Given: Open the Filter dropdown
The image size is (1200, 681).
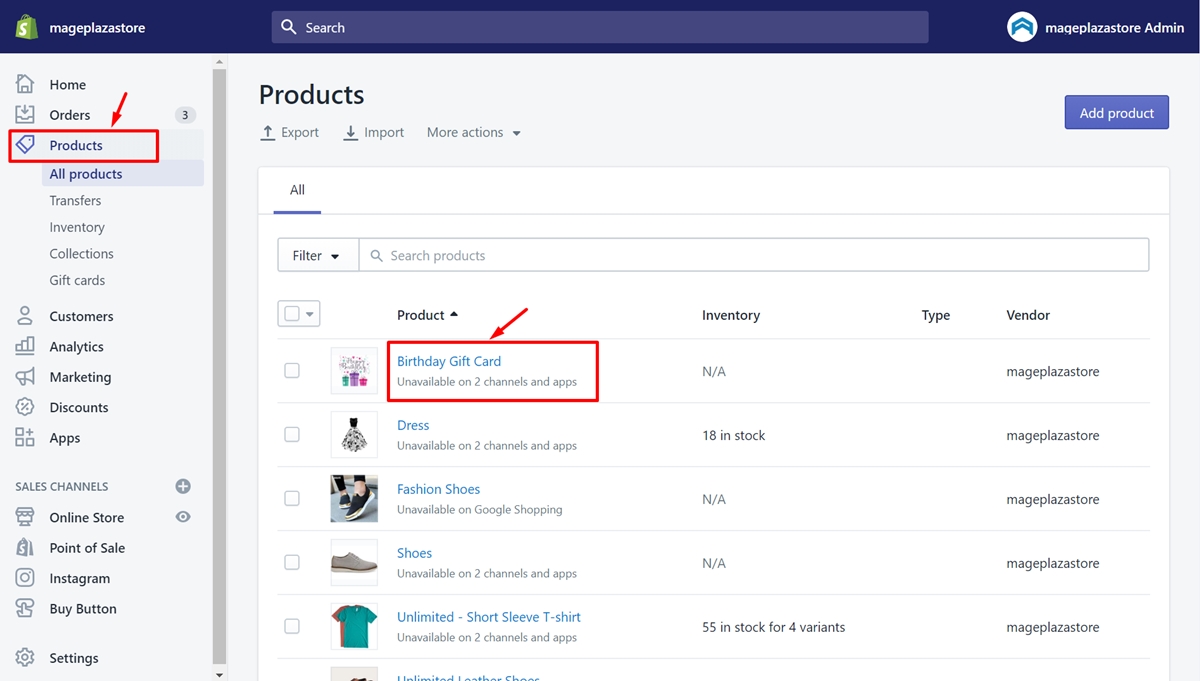Looking at the screenshot, I should click(317, 256).
